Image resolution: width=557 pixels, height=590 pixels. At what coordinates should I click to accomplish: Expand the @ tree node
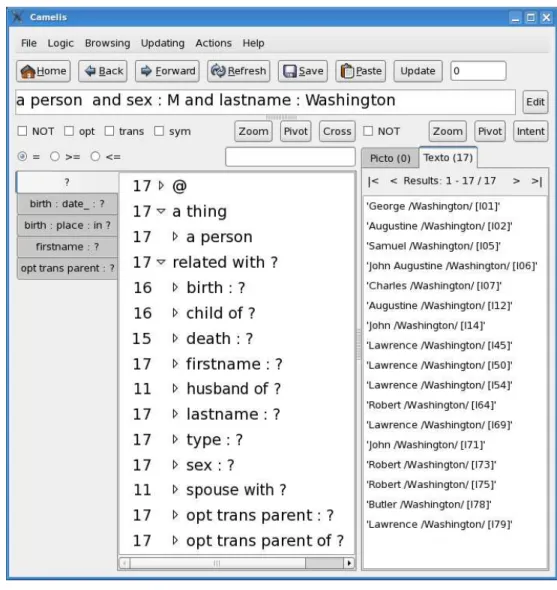click(x=161, y=186)
